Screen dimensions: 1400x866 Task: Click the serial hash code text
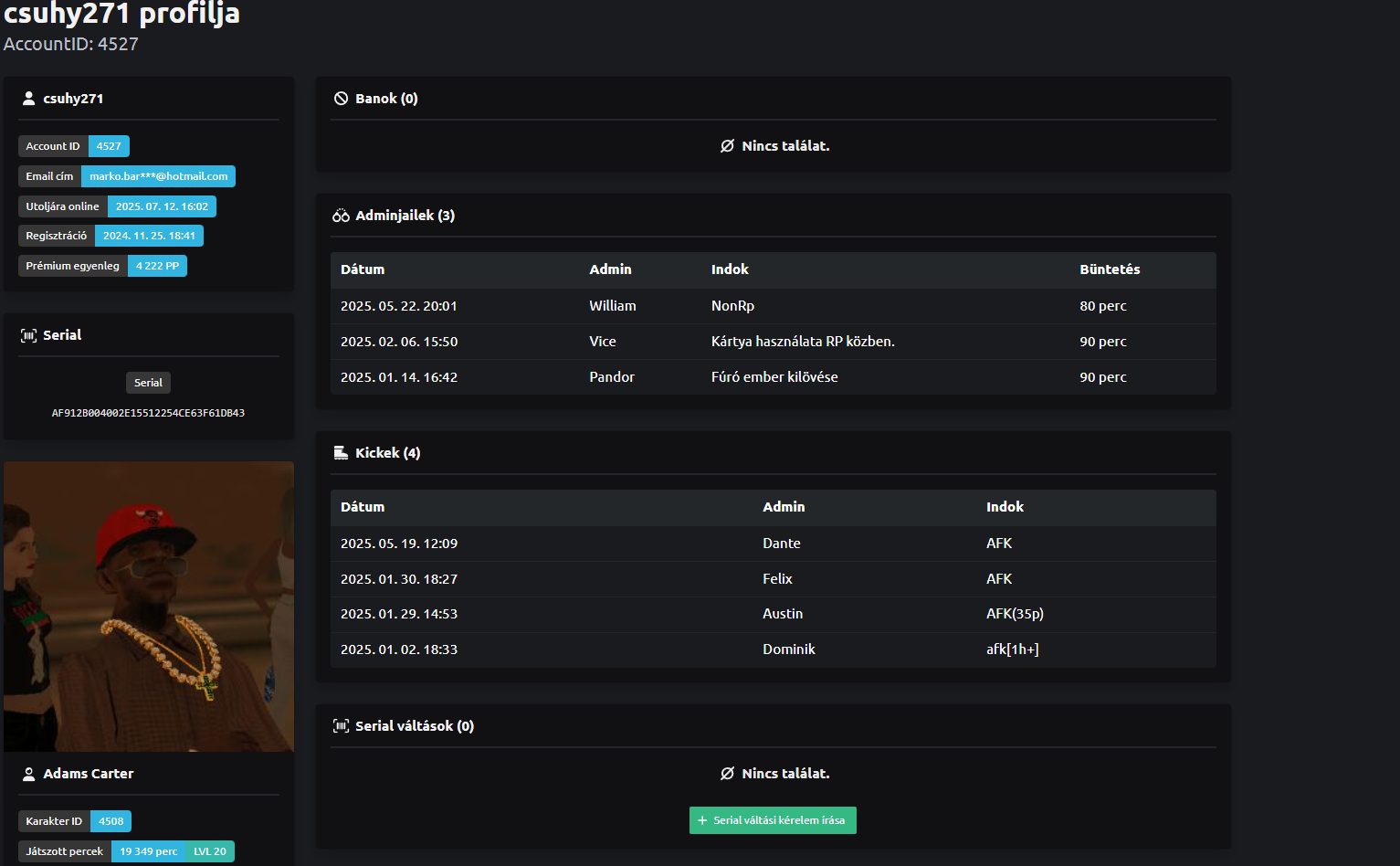(x=148, y=413)
